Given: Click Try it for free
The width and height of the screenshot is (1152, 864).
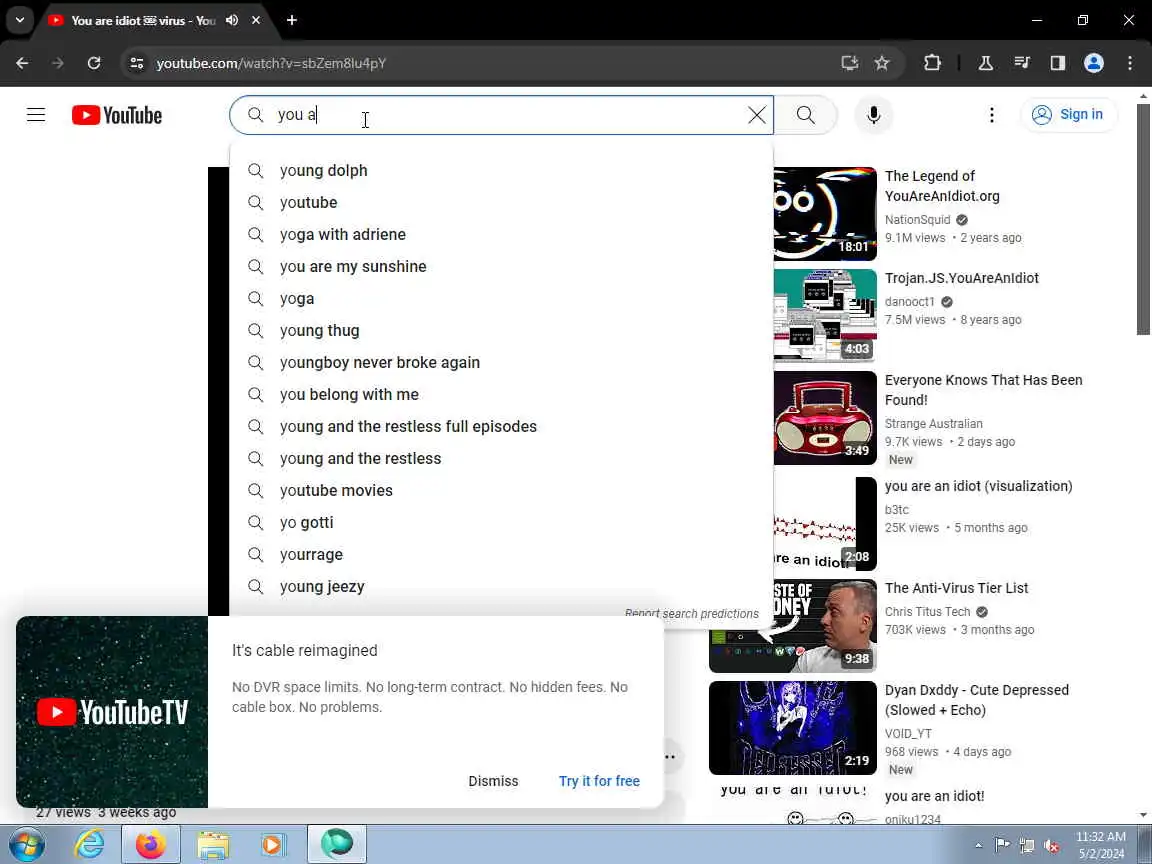Looking at the screenshot, I should [x=599, y=781].
